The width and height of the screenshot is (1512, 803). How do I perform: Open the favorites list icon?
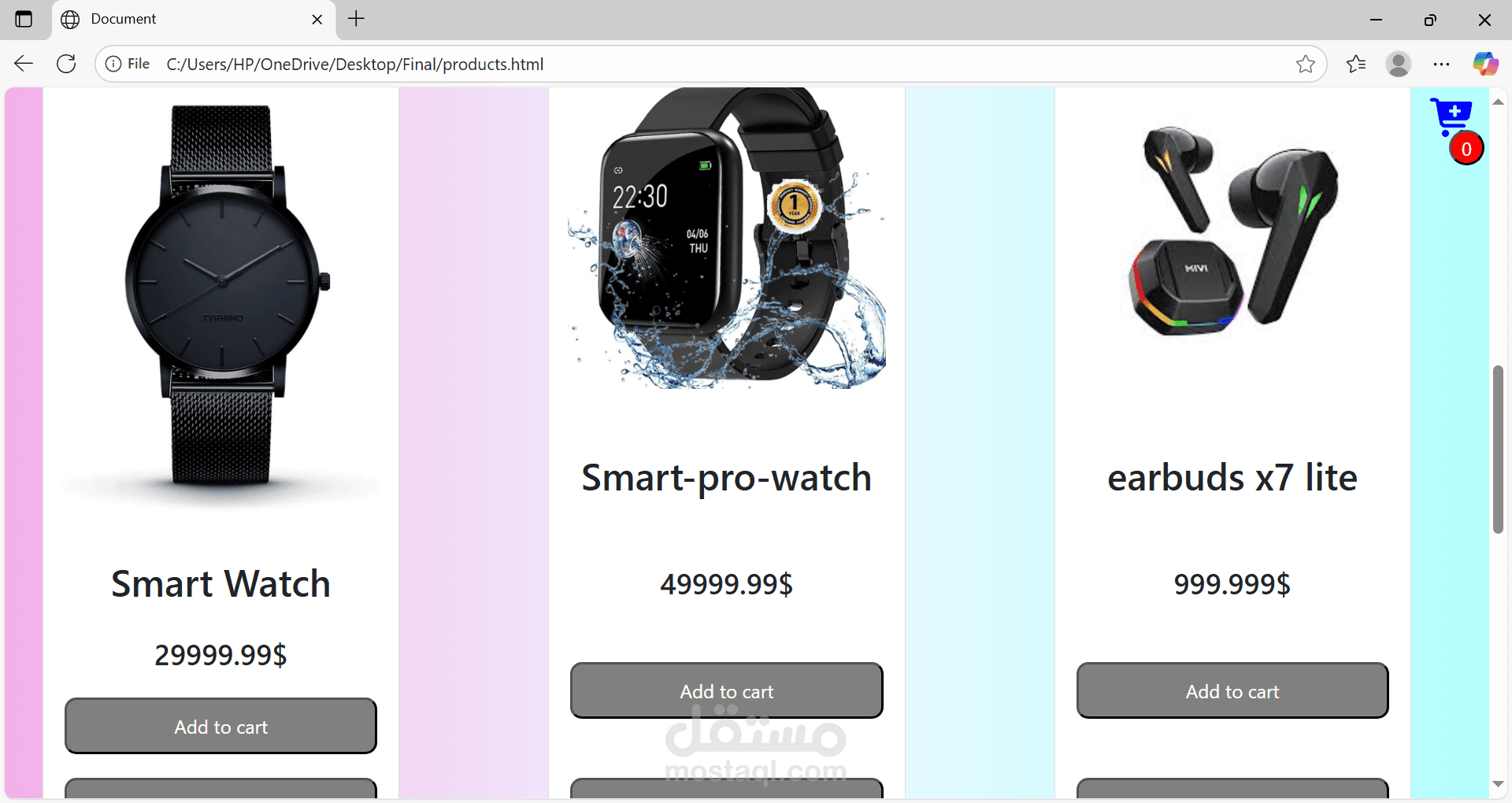1356,64
